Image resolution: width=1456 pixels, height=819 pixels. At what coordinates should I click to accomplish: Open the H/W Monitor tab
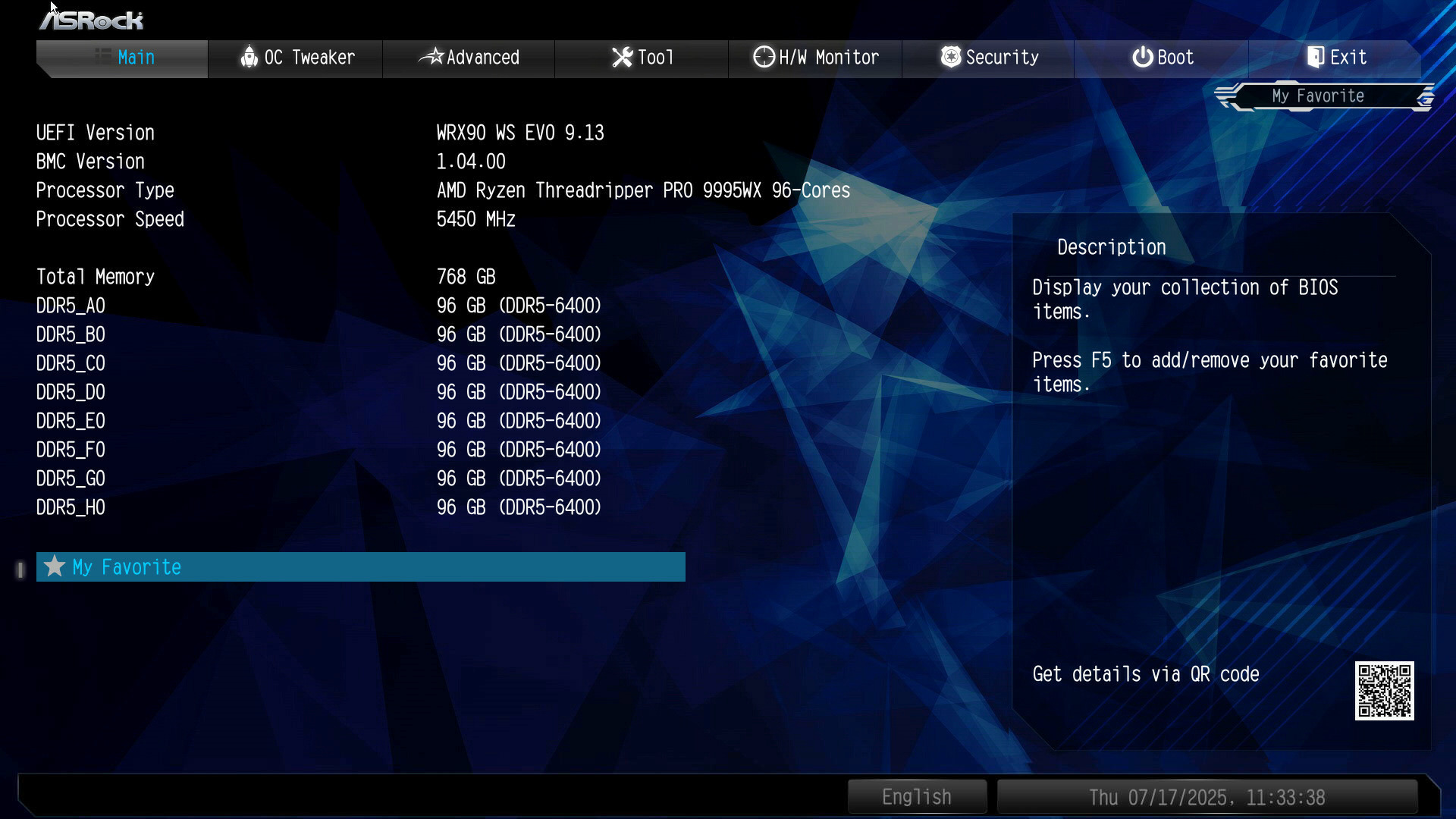[815, 58]
